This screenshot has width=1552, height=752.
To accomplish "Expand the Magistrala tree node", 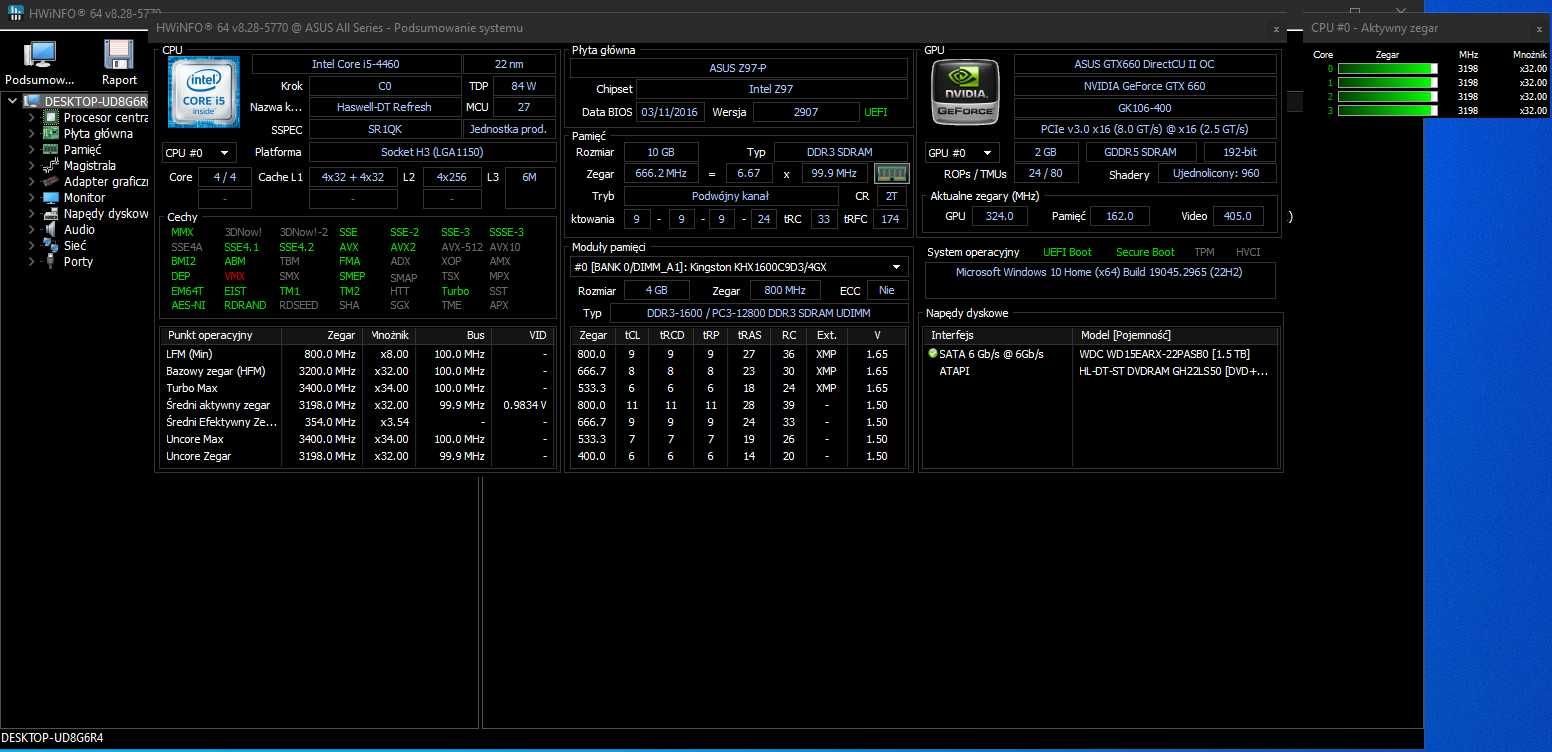I will click(x=32, y=165).
